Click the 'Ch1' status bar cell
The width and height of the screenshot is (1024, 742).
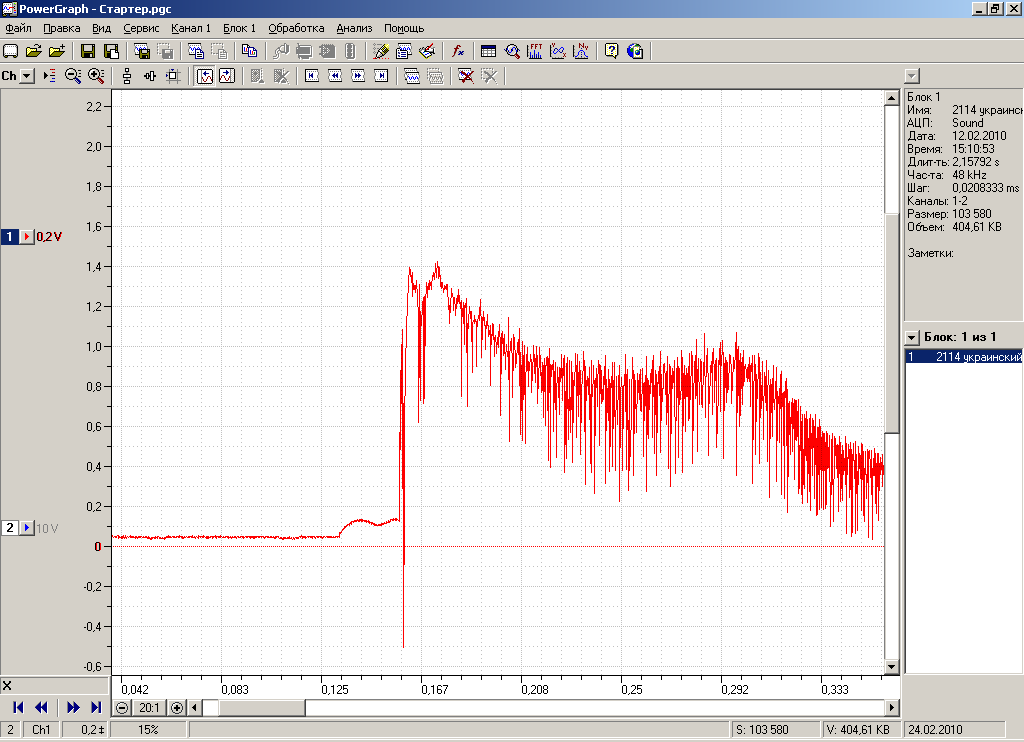[41, 730]
